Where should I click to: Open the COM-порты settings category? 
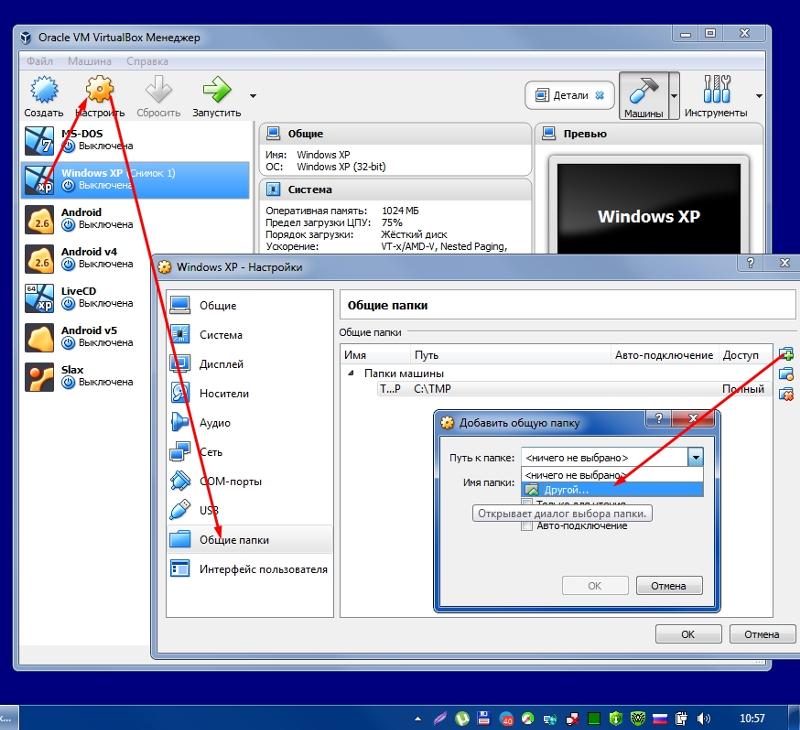click(249, 481)
